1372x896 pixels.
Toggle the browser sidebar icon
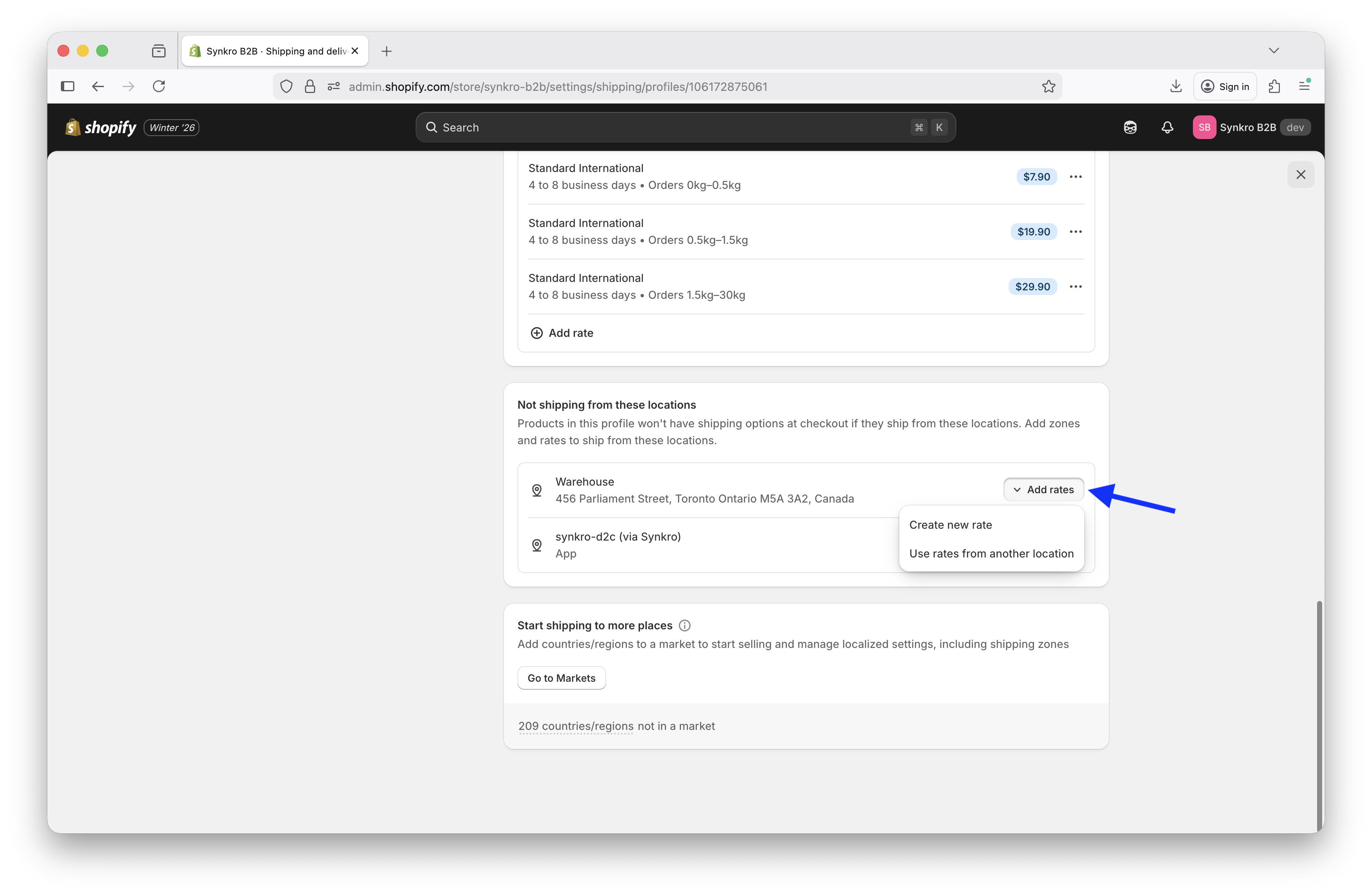(x=68, y=87)
